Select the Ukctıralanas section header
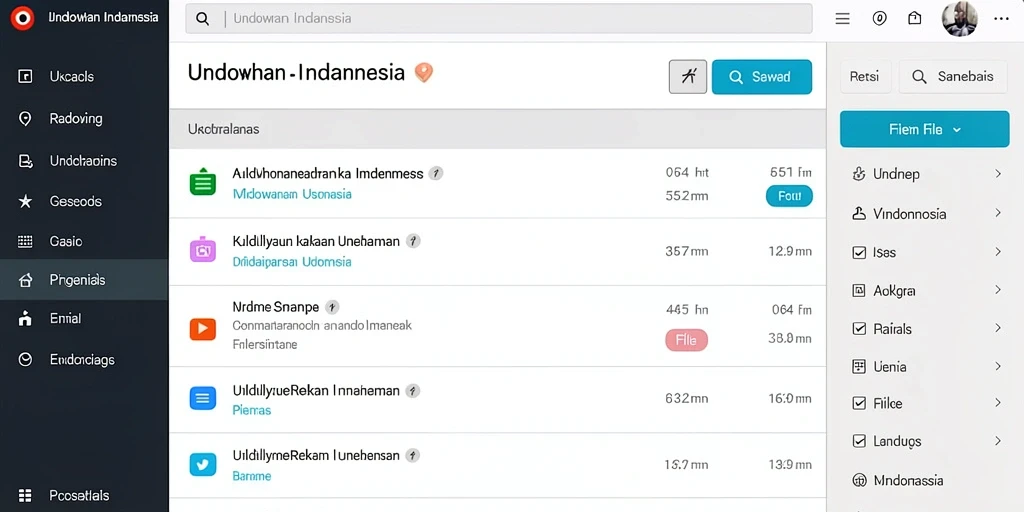1024x512 pixels. (497, 129)
